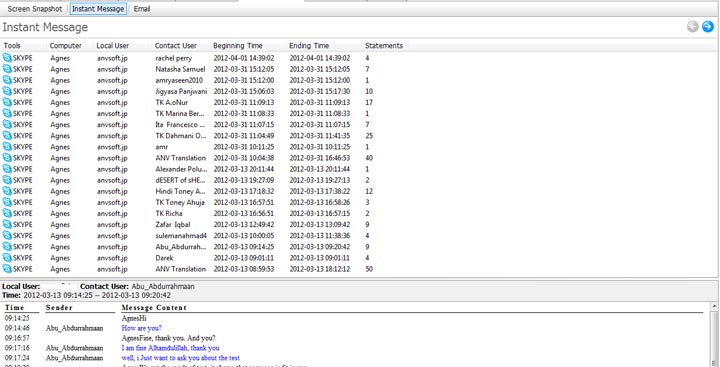Select contact TK Richa
720x367 pixels.
[x=169, y=214]
